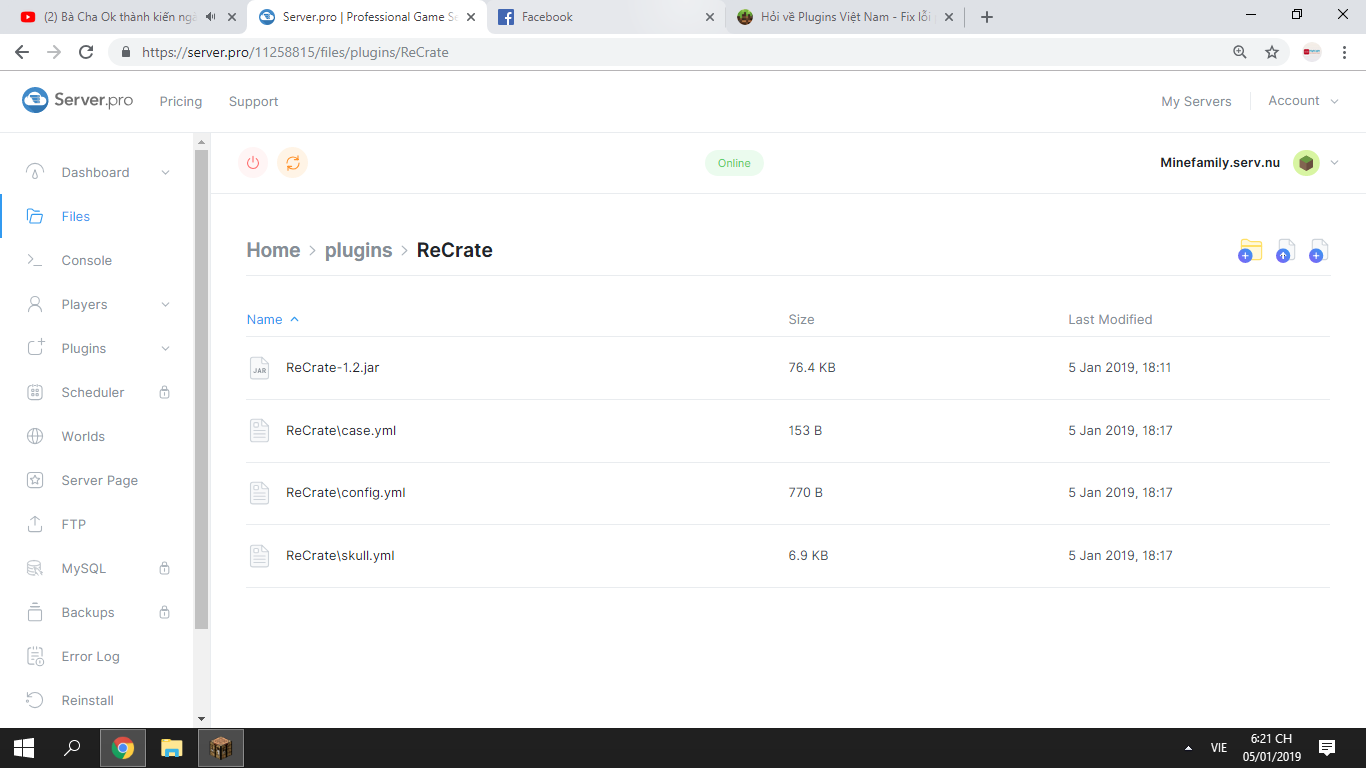Click the Minecraft block server avatar
Viewport: 1366px width, 768px height.
coord(1306,163)
